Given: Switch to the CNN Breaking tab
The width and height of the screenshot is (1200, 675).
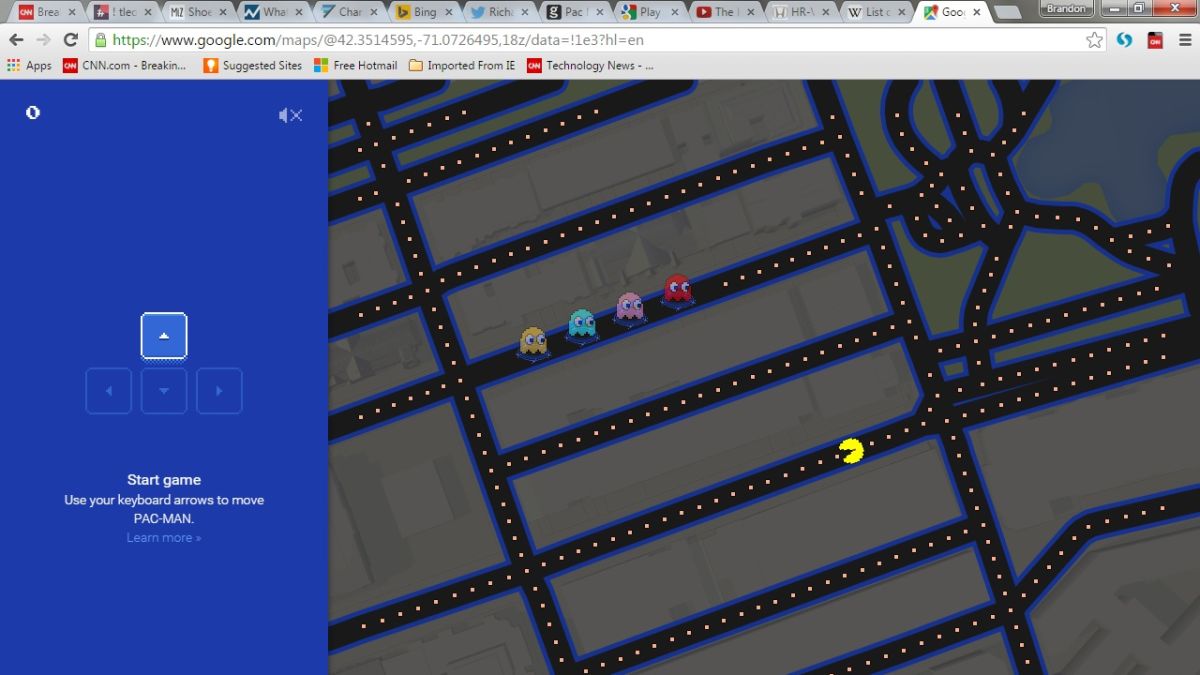Looking at the screenshot, I should [x=45, y=12].
